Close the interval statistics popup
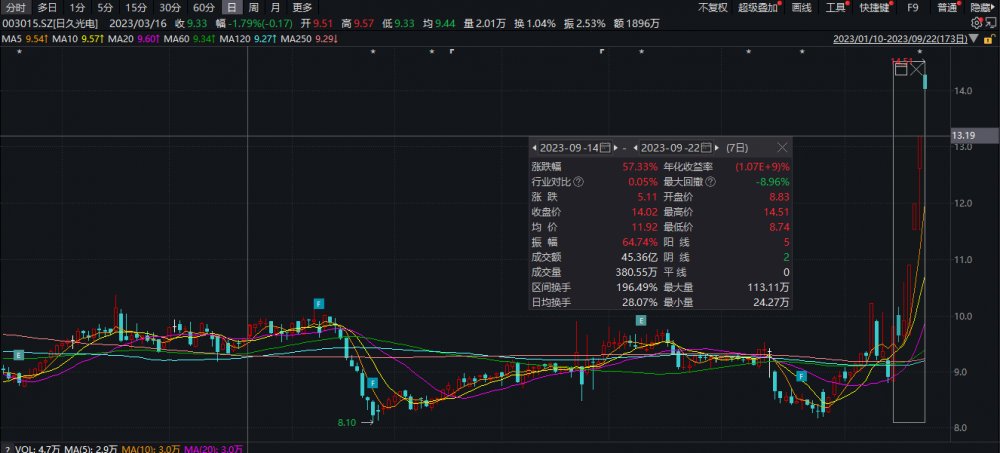Viewport: 1000px width, 453px height. (x=782, y=147)
